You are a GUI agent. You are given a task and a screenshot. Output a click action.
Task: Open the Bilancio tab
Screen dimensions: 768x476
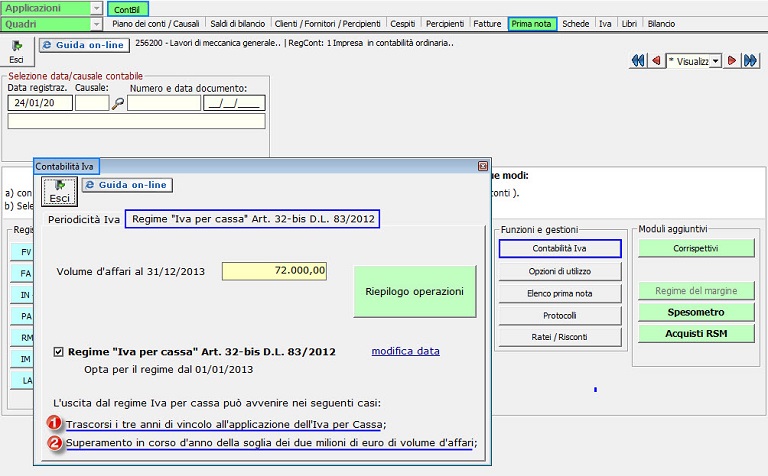(661, 24)
